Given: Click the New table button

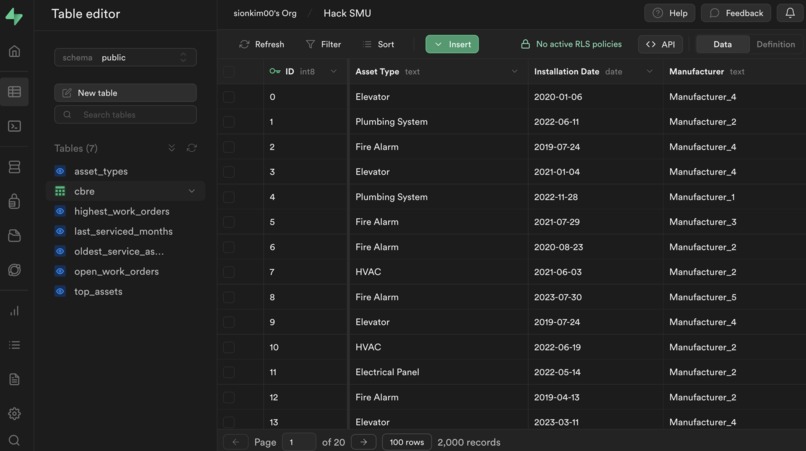Looking at the screenshot, I should tap(125, 93).
